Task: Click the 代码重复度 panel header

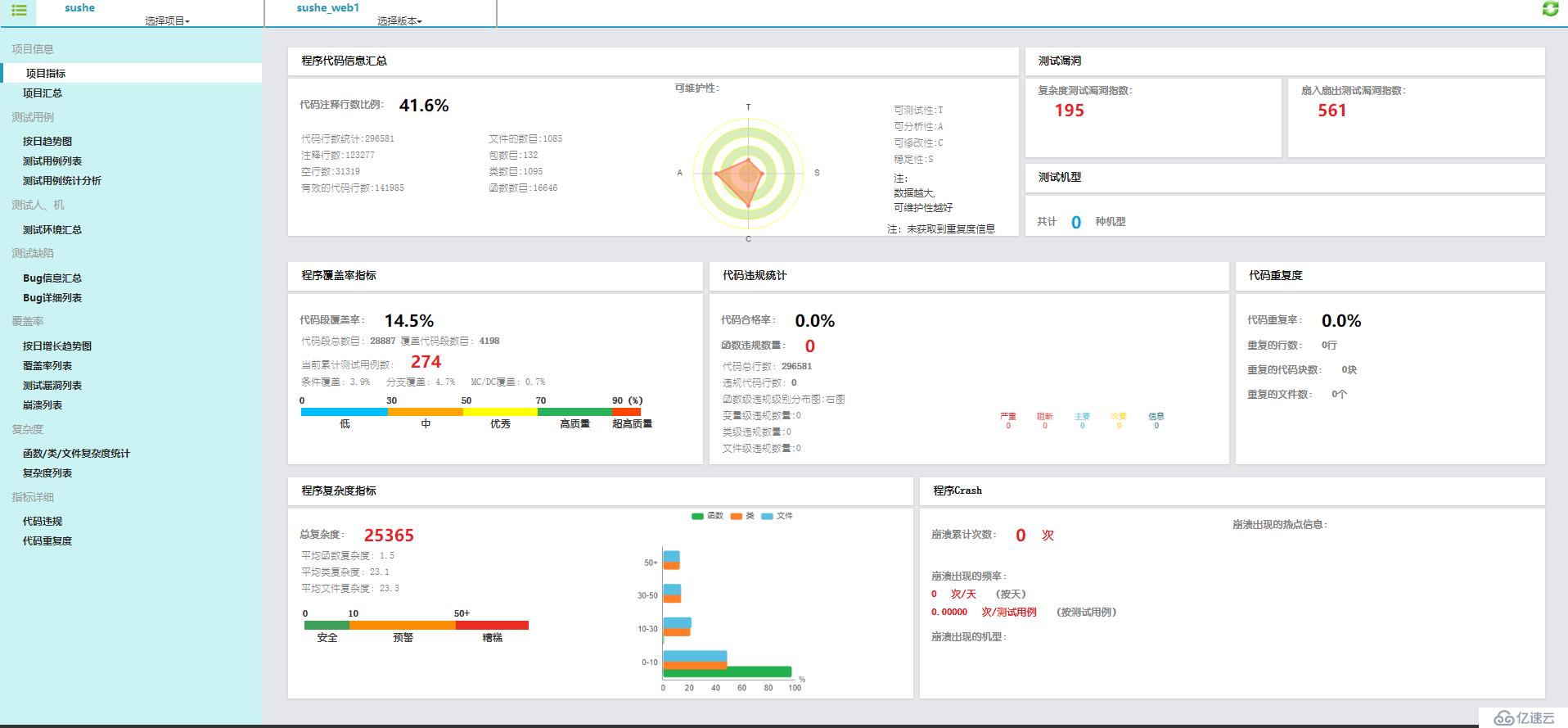Action: point(1390,276)
